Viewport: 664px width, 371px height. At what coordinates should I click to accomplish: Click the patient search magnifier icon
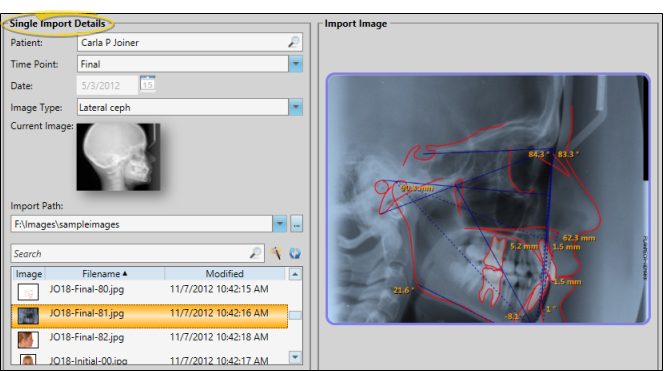tap(293, 42)
